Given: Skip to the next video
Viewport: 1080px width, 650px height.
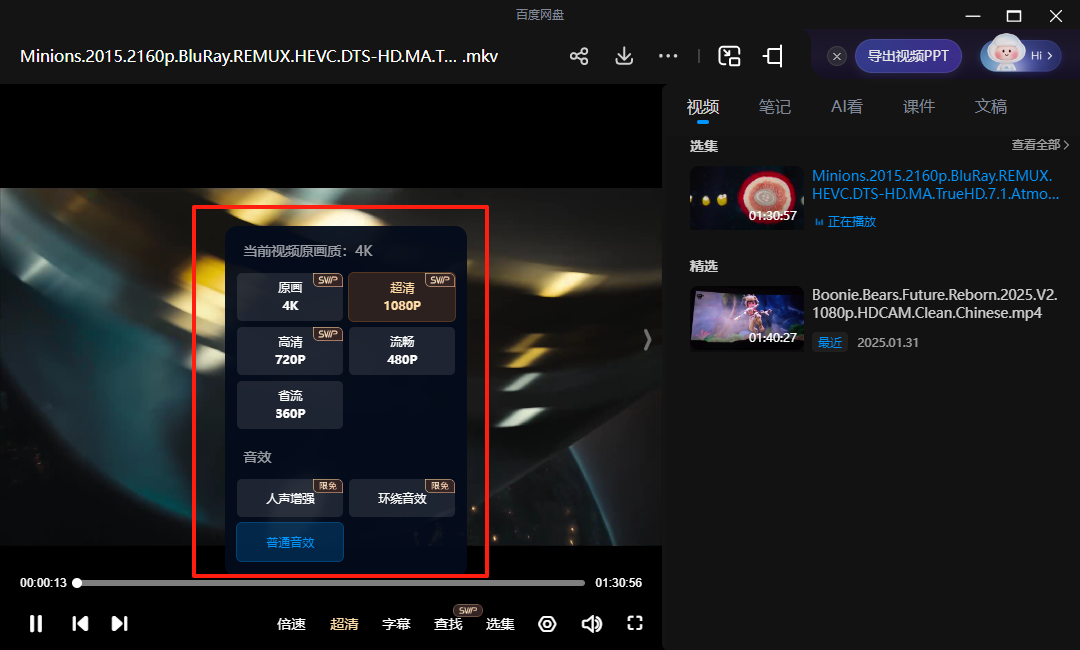Looking at the screenshot, I should click(120, 624).
